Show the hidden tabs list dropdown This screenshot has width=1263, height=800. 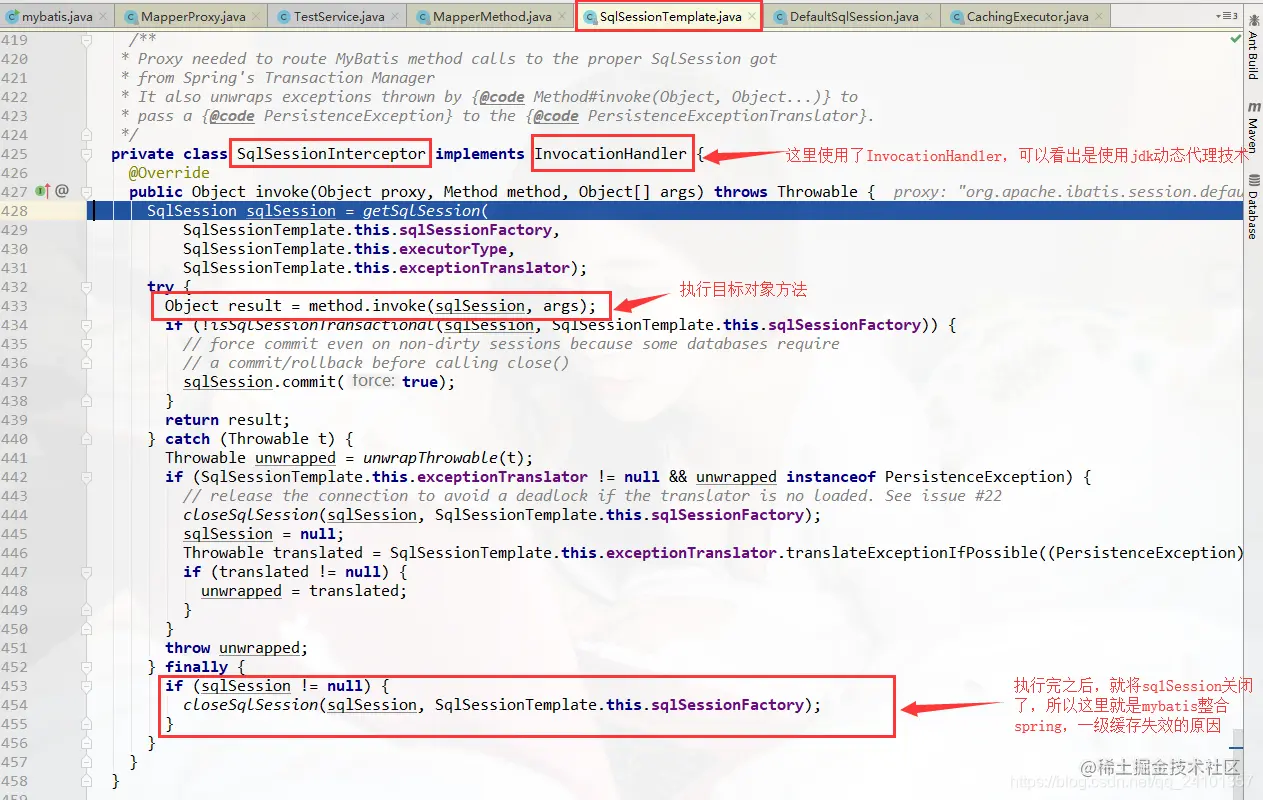pos(1226,17)
